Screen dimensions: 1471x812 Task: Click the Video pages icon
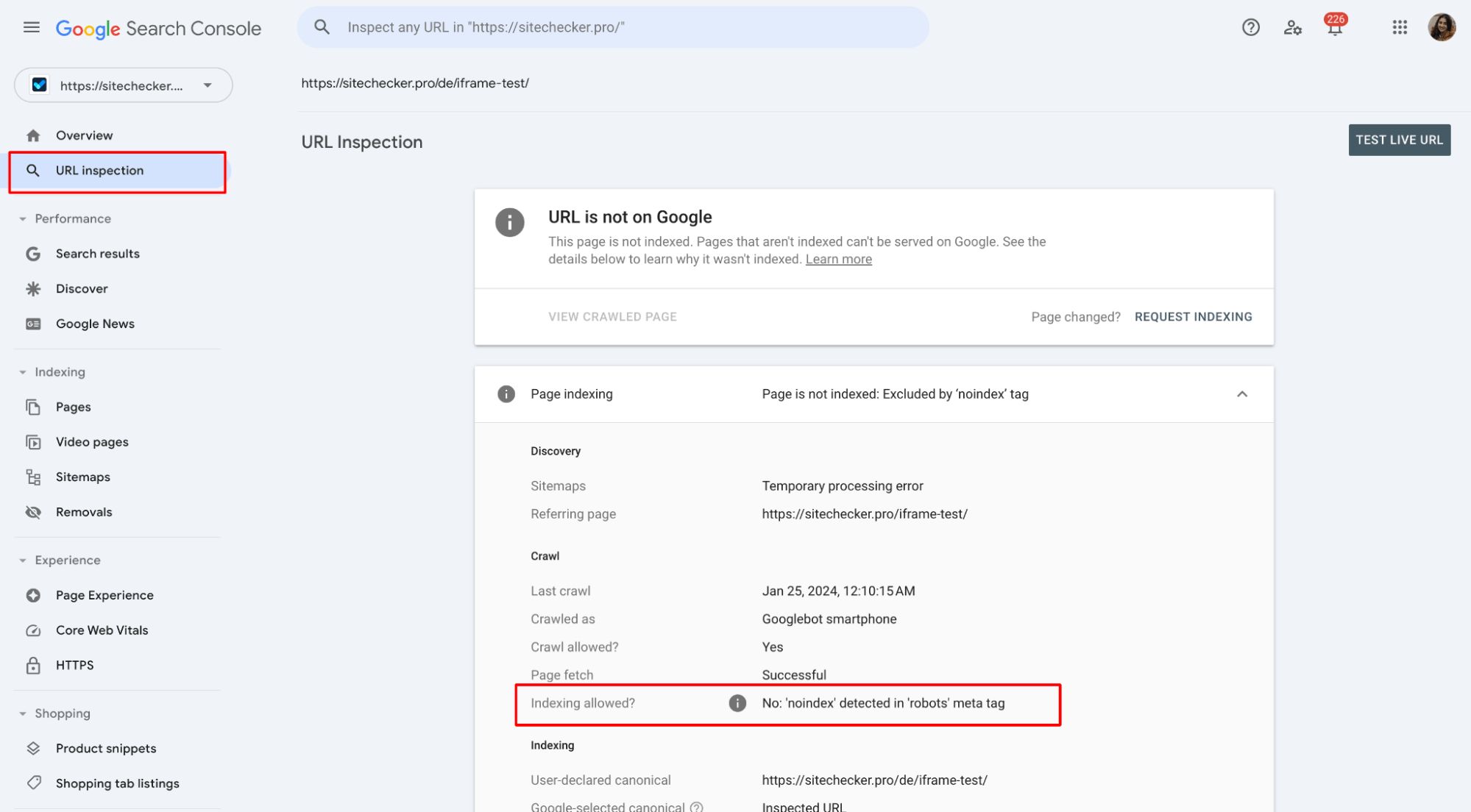tap(33, 442)
